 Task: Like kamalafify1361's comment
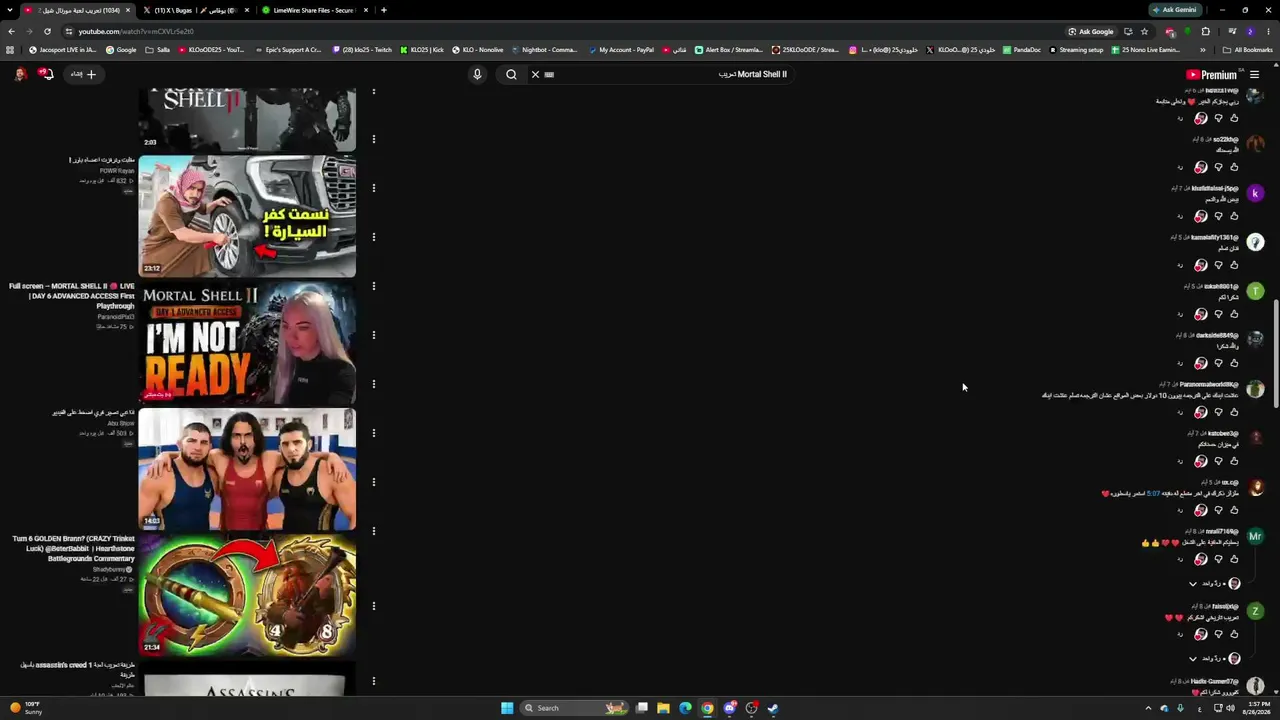(x=1234, y=265)
